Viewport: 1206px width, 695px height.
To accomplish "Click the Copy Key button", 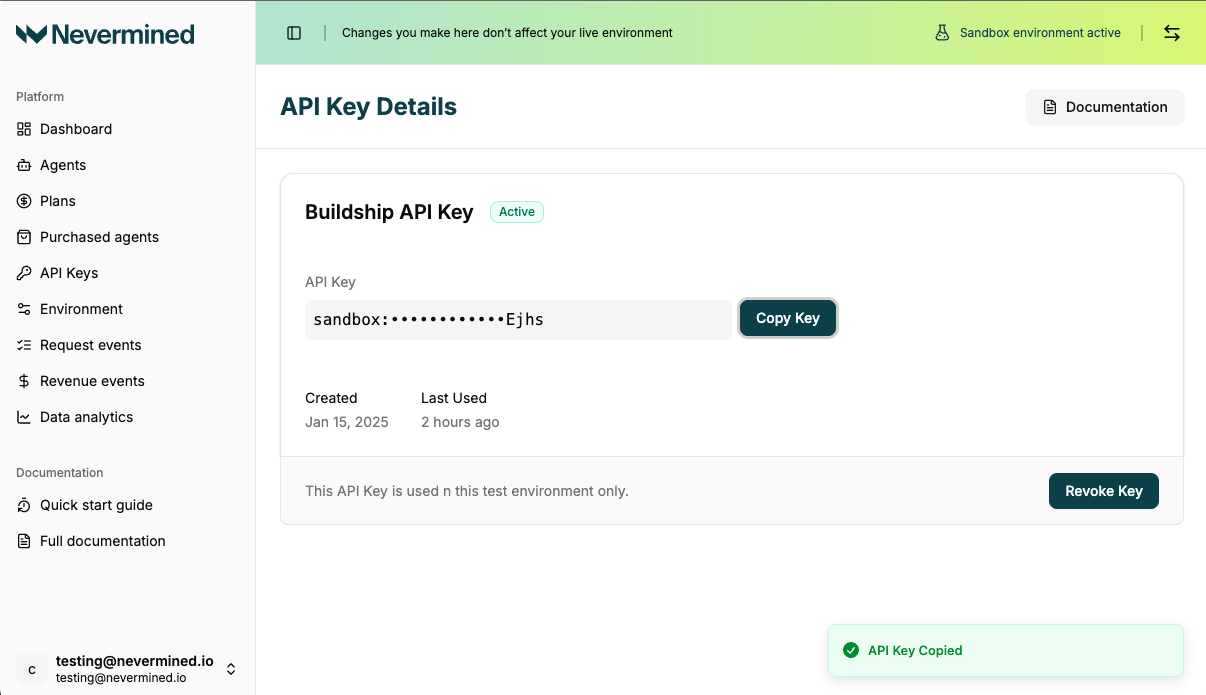I will (788, 318).
